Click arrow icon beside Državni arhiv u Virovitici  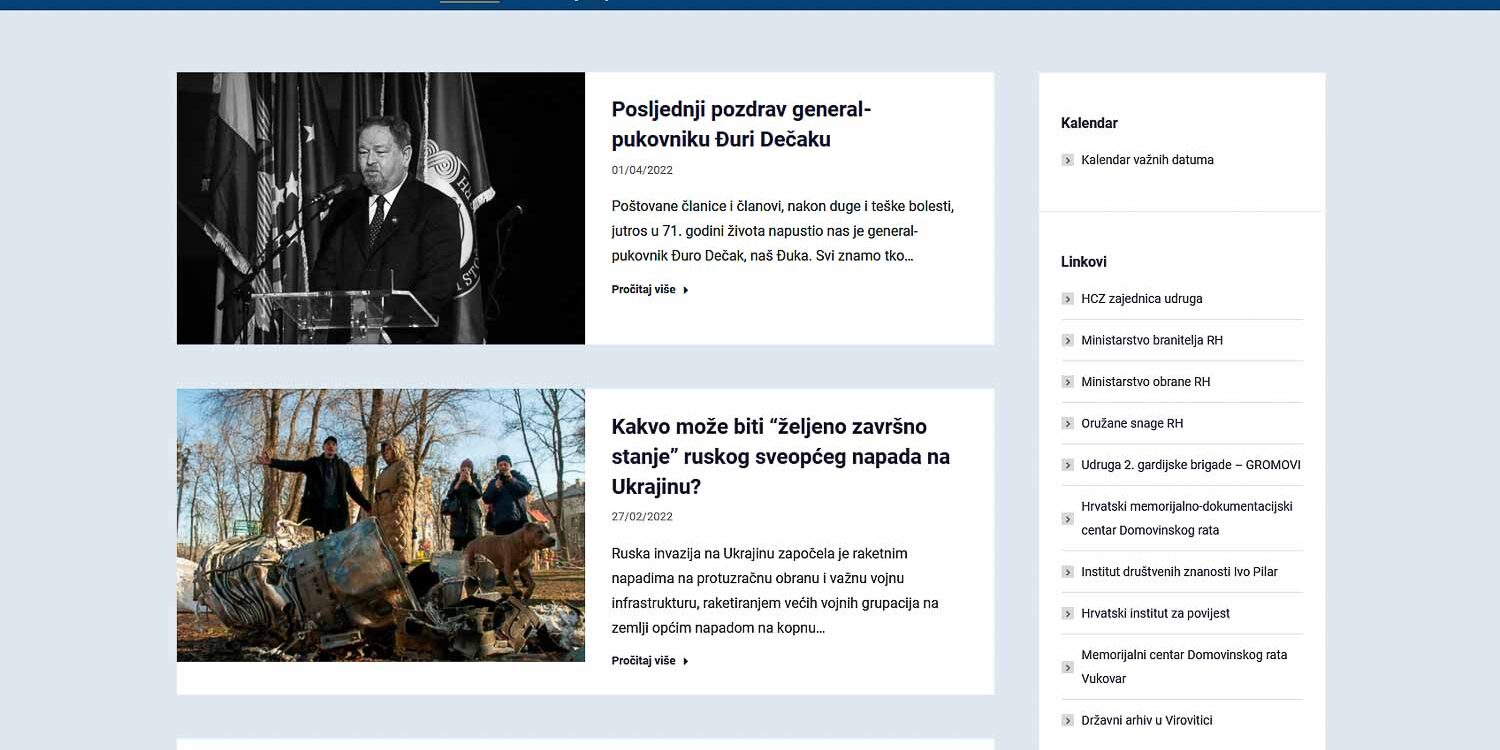click(x=1067, y=721)
